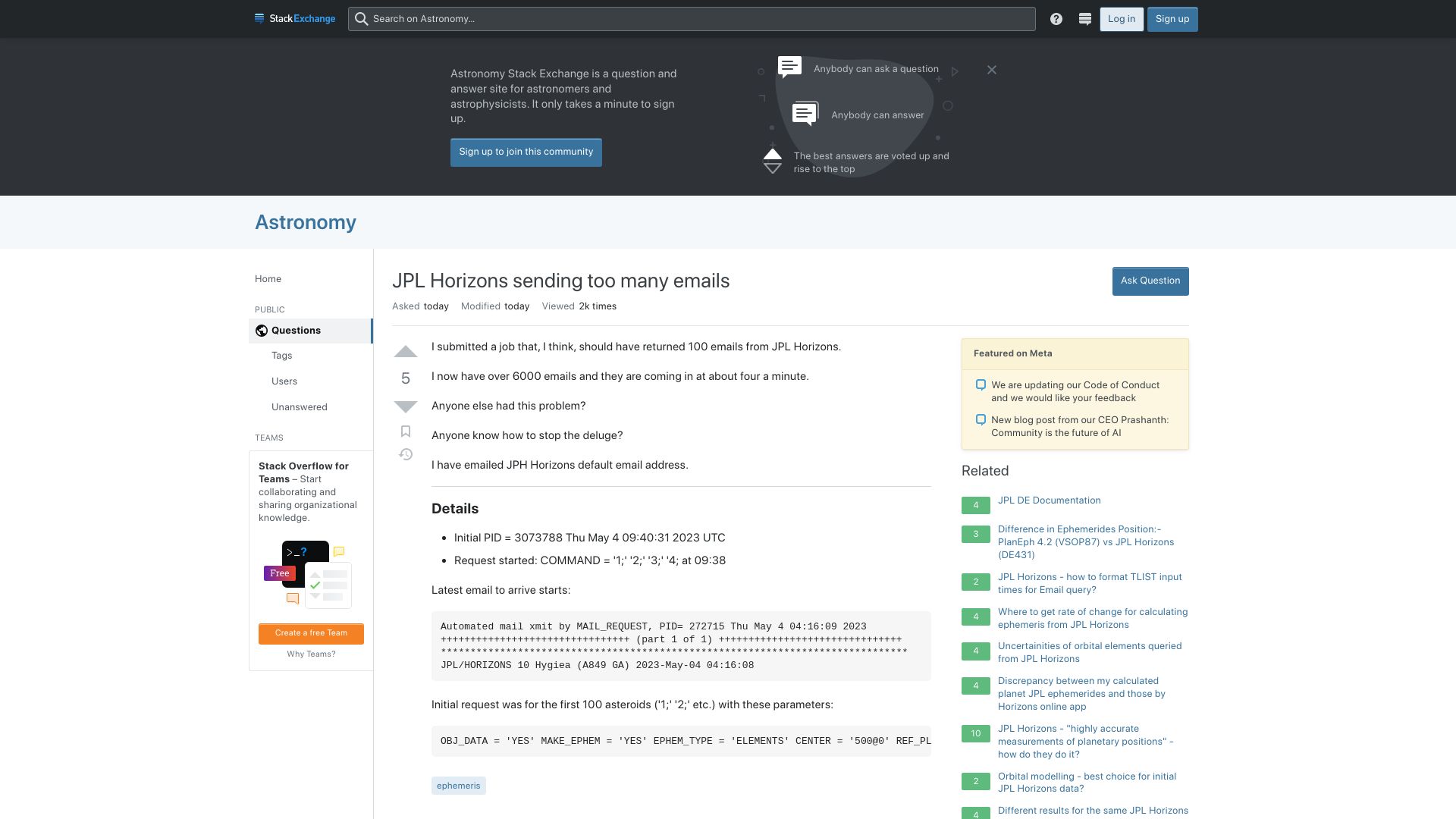Image resolution: width=1456 pixels, height=819 pixels.
Task: Select Questions in the sidebar
Action: click(310, 331)
